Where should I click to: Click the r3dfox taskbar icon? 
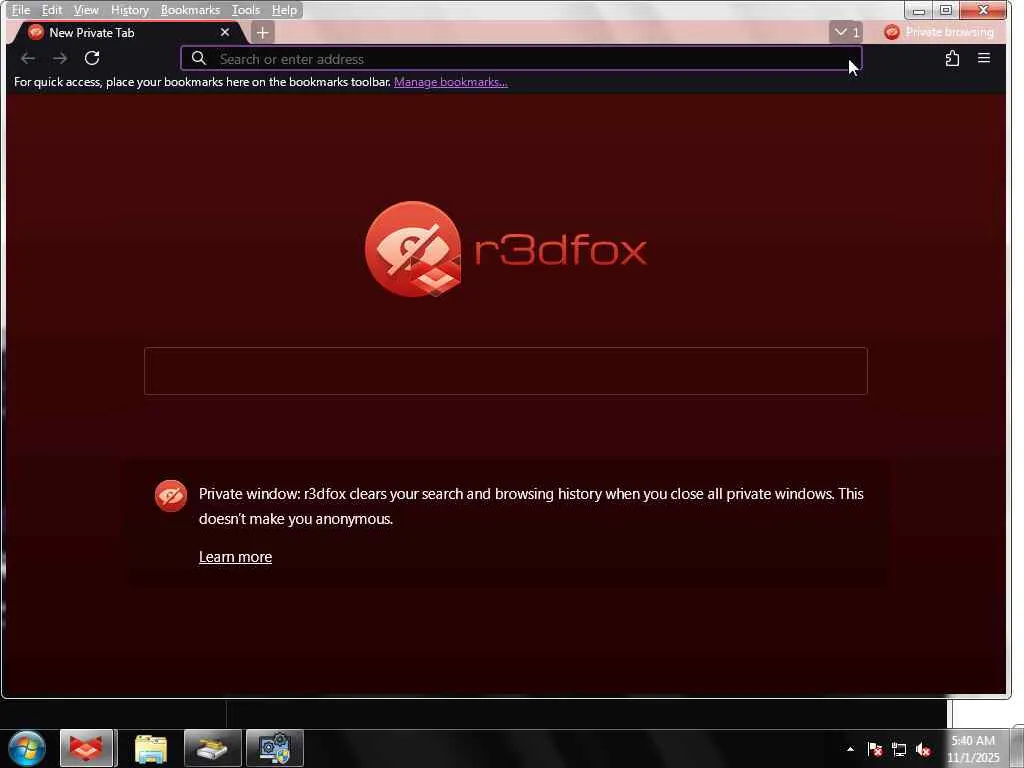click(87, 748)
